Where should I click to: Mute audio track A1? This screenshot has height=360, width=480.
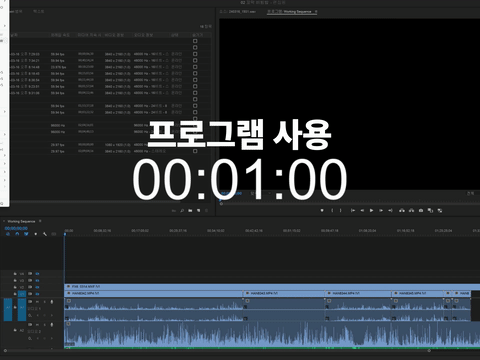point(37,302)
